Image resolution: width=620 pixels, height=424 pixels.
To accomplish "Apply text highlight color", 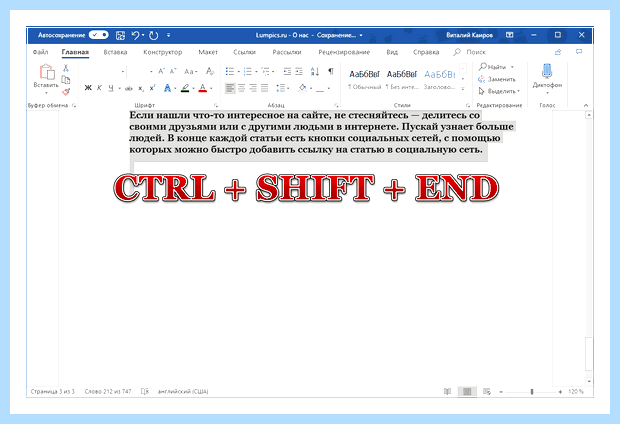I will [185, 88].
